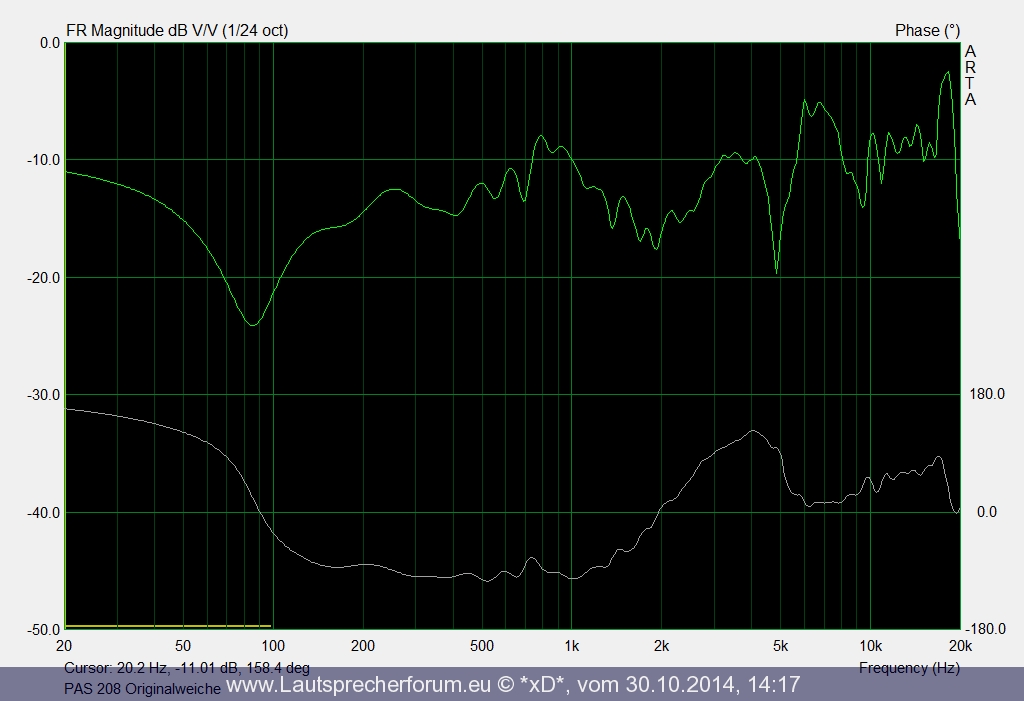The height and width of the screenshot is (701, 1024).
Task: Click the 180.0 phase axis label
Action: [986, 394]
